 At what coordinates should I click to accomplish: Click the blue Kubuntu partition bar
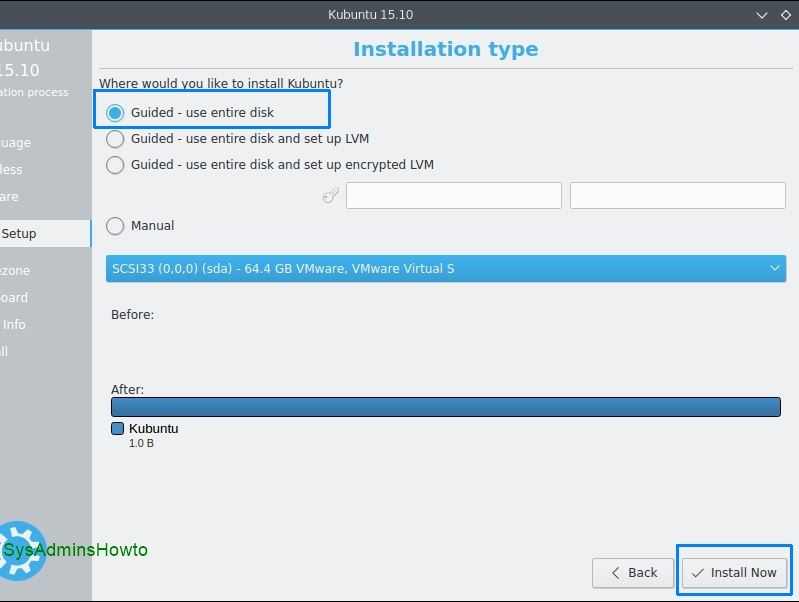445,407
